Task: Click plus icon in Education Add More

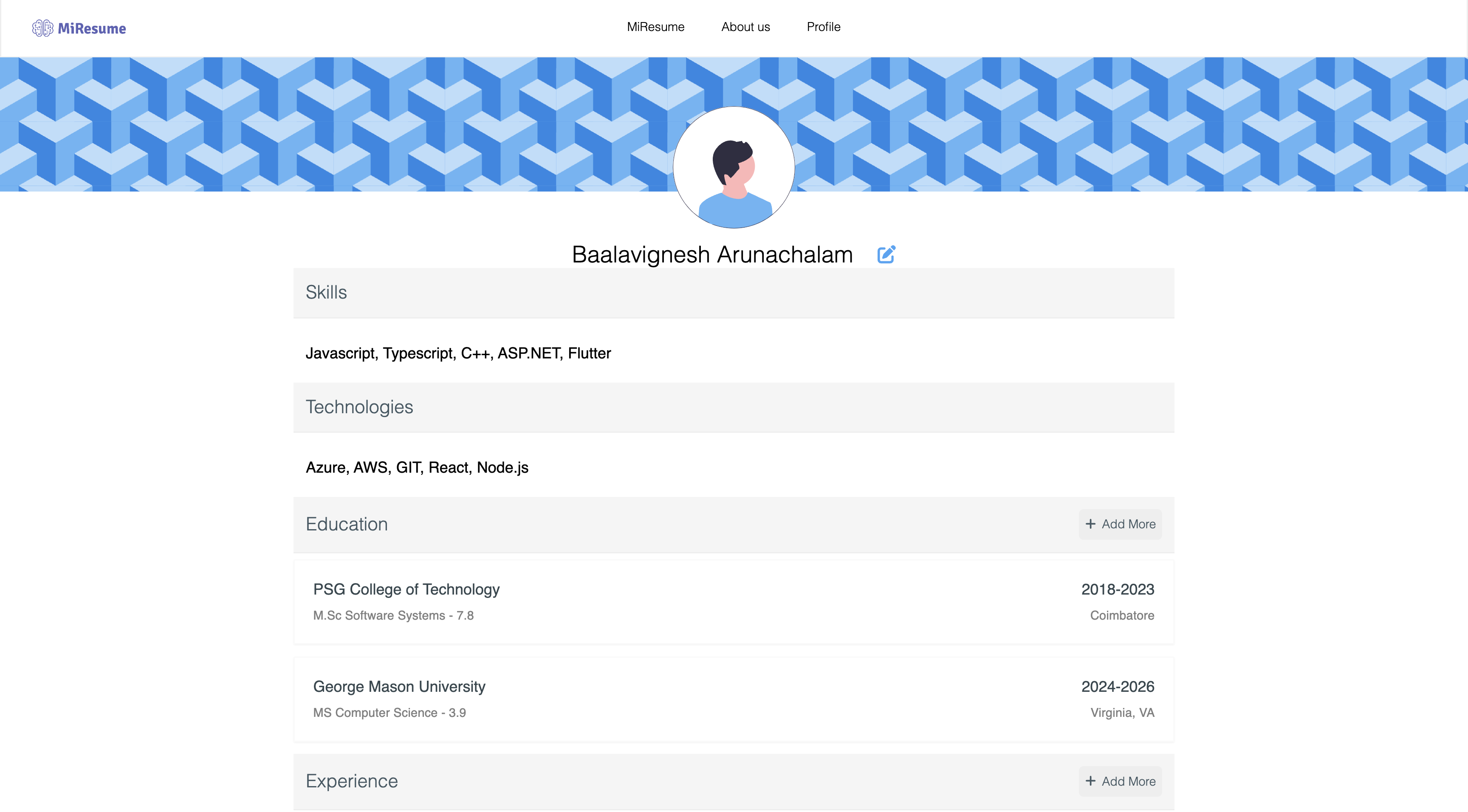Action: [1090, 524]
